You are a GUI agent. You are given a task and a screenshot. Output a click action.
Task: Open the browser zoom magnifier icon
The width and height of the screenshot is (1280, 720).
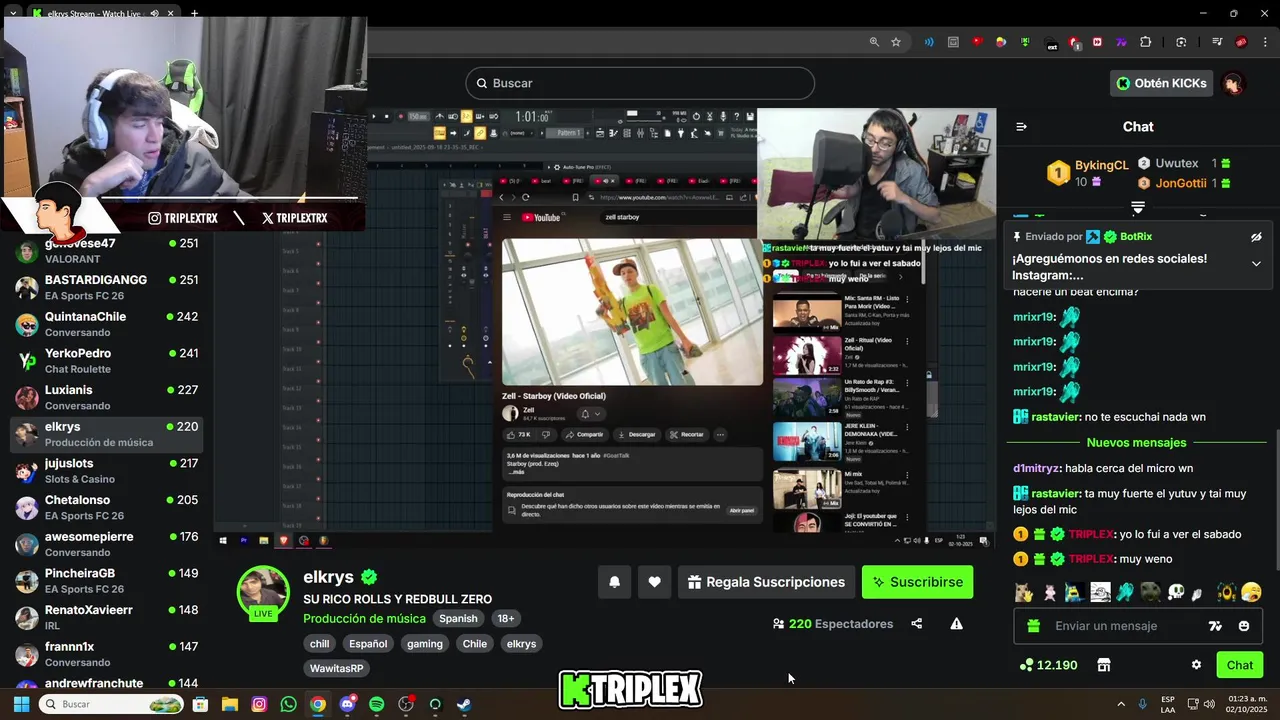tap(874, 42)
